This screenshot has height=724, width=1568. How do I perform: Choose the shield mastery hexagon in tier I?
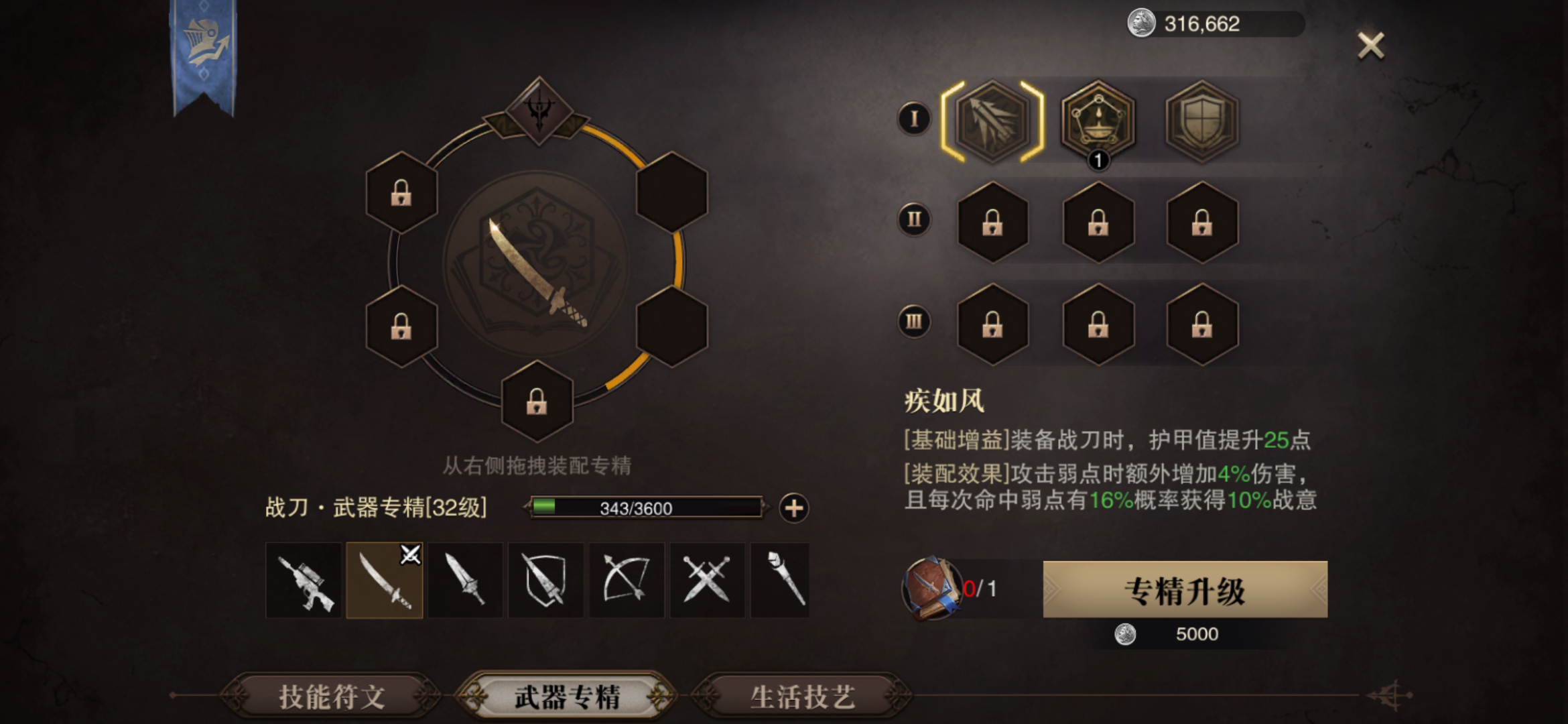pos(1202,121)
